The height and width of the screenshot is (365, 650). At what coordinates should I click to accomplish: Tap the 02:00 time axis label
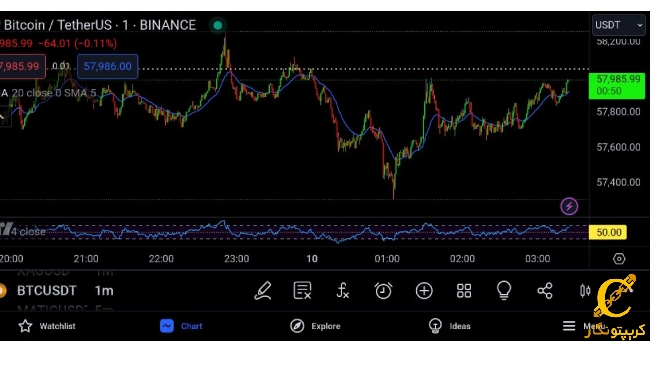tap(462, 259)
